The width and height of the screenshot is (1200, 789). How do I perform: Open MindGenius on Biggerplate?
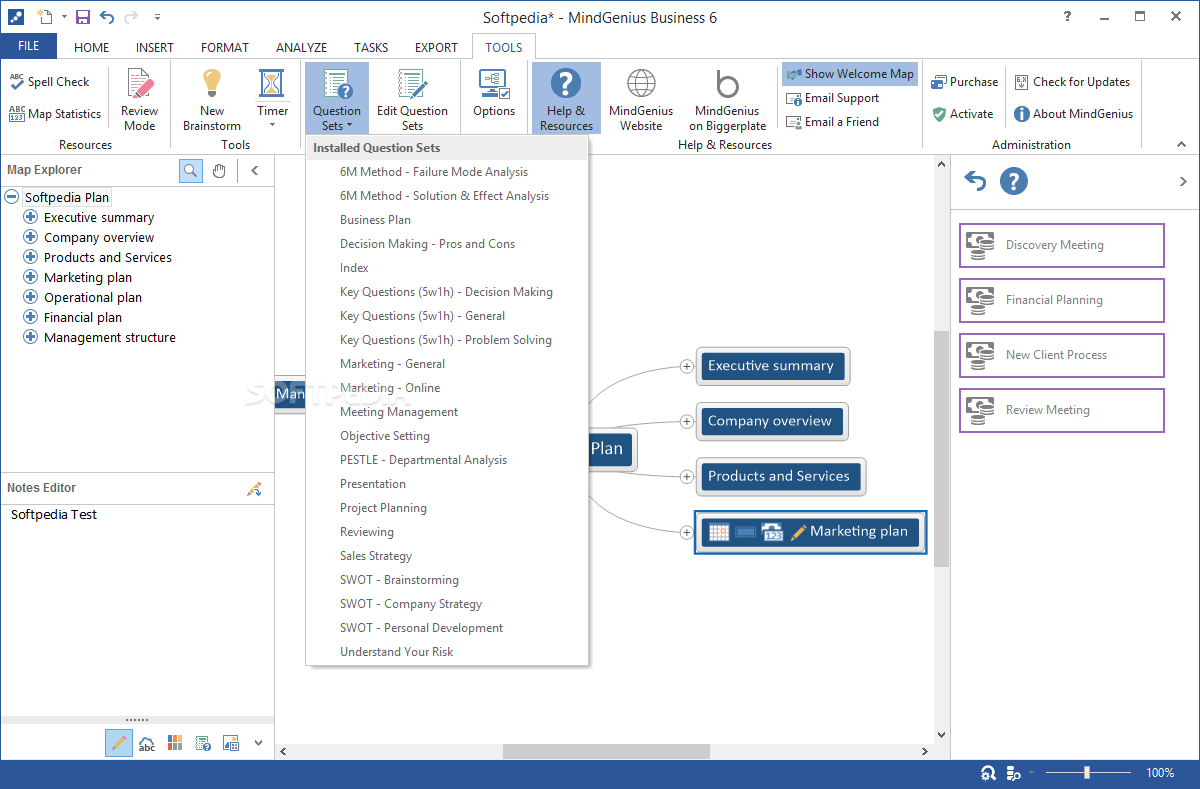[728, 100]
